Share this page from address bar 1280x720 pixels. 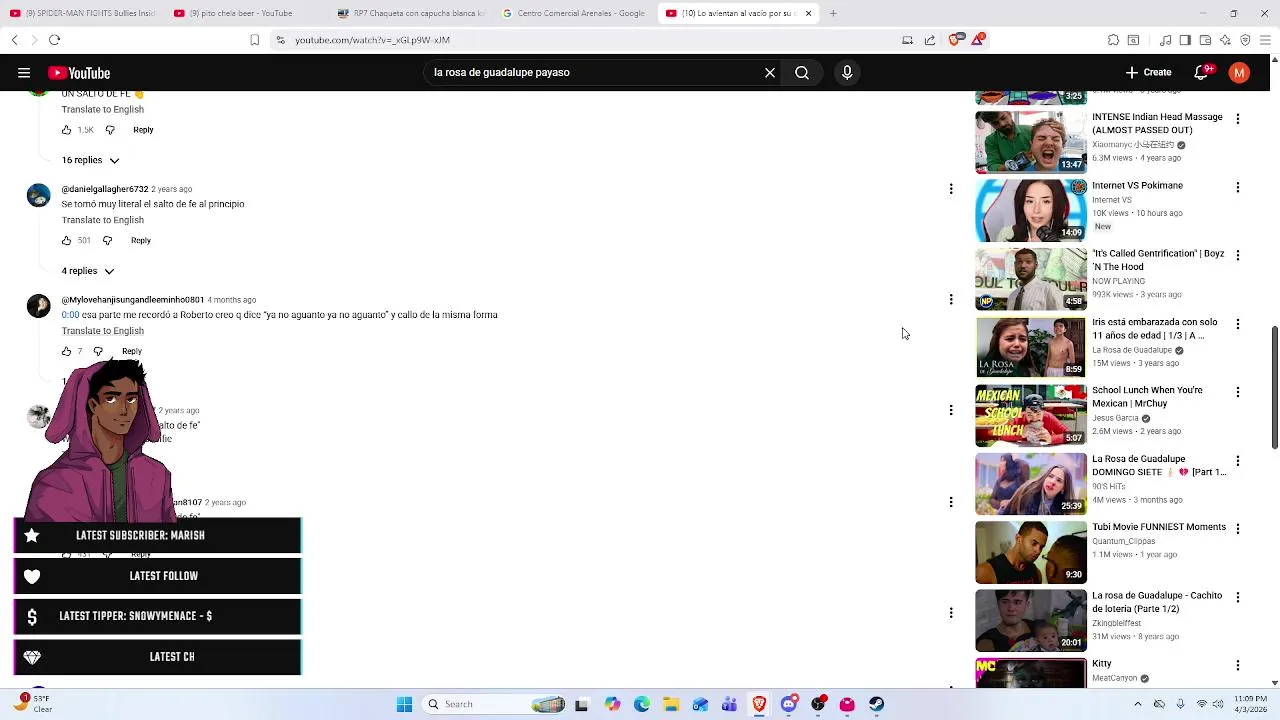(930, 40)
